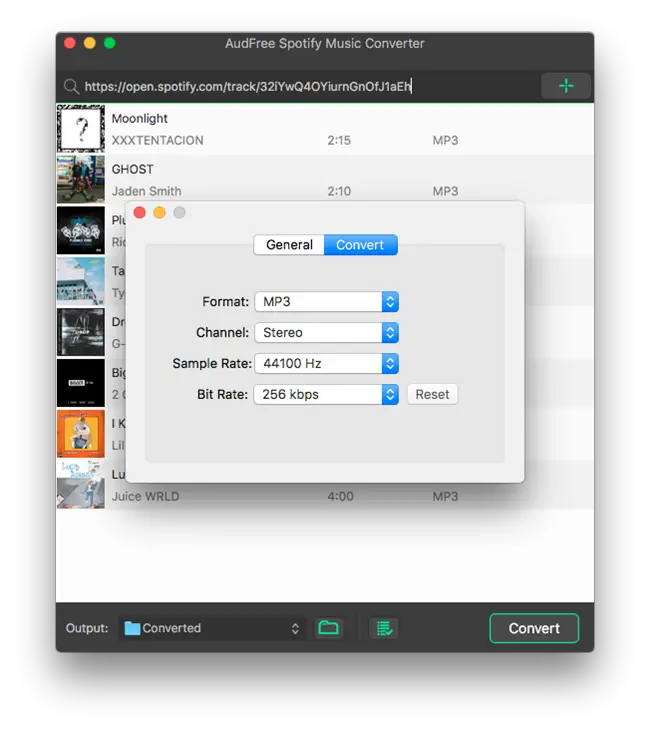Switch to the General tab
The width and height of the screenshot is (650, 732).
click(289, 245)
